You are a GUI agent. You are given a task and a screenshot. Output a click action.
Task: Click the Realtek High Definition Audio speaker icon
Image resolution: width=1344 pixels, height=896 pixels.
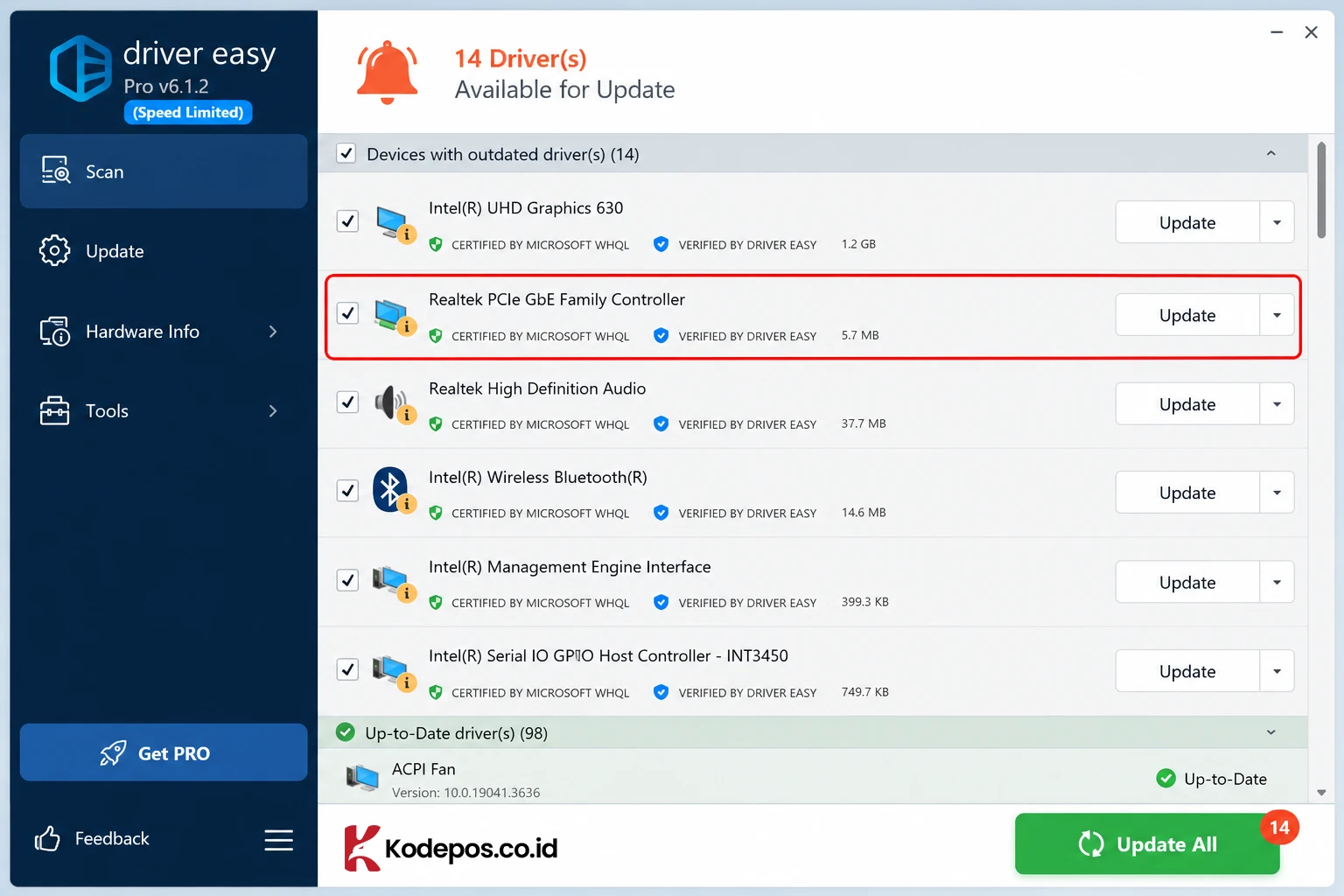[x=394, y=404]
